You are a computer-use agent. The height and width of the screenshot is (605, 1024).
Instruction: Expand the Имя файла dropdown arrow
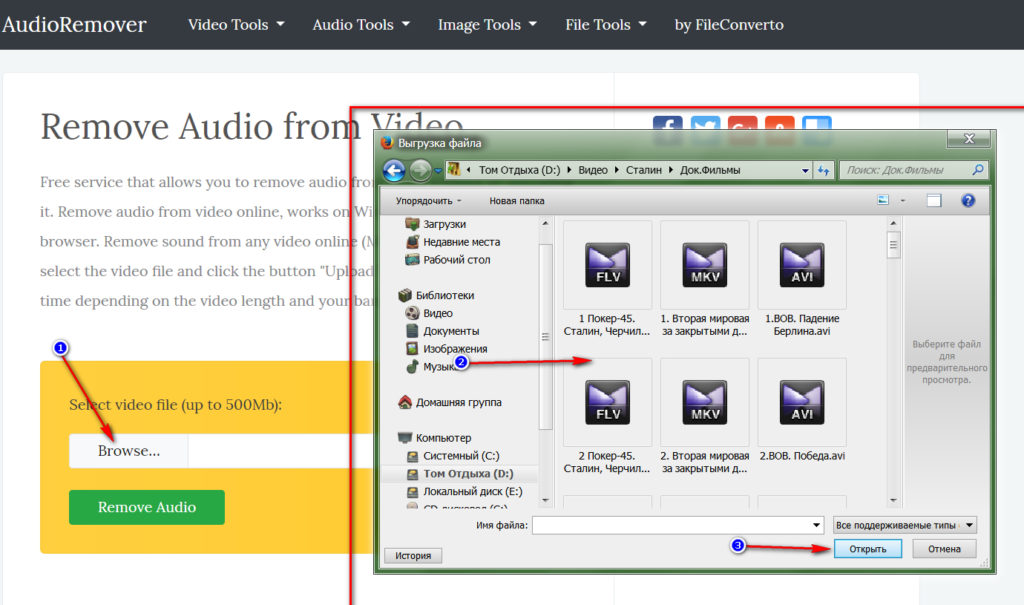pyautogui.click(x=816, y=525)
